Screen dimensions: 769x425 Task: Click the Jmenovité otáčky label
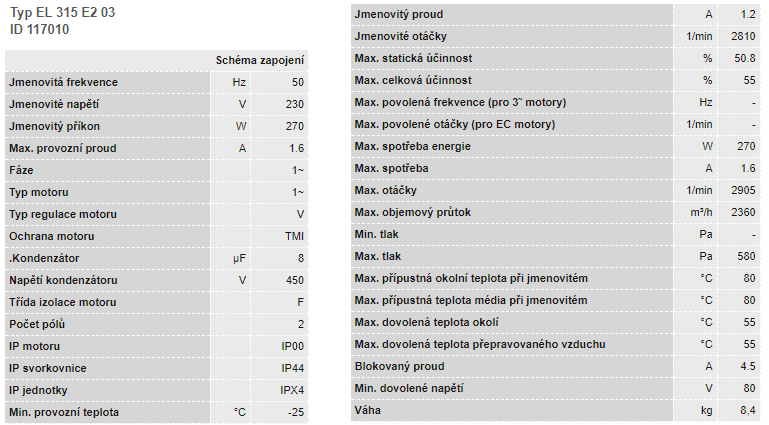click(401, 36)
